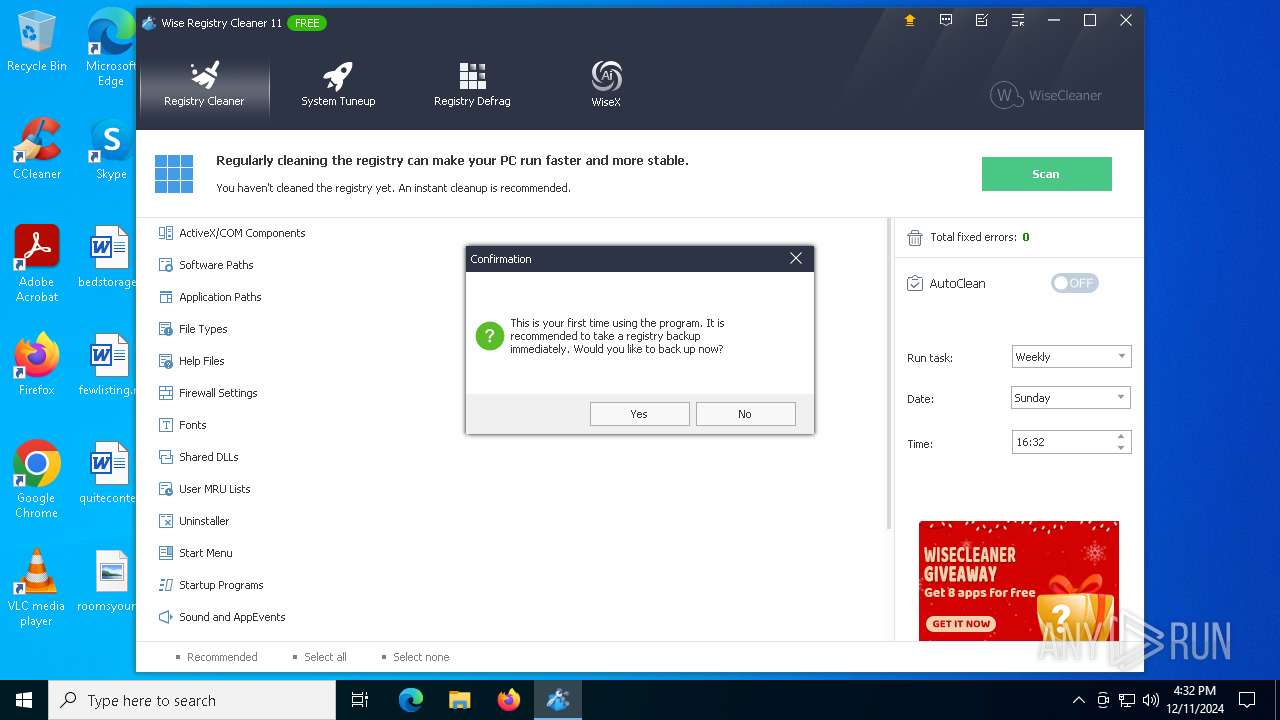Click the WiseCleaner logo
Screen dimensions: 1280x720
[x=1046, y=95]
